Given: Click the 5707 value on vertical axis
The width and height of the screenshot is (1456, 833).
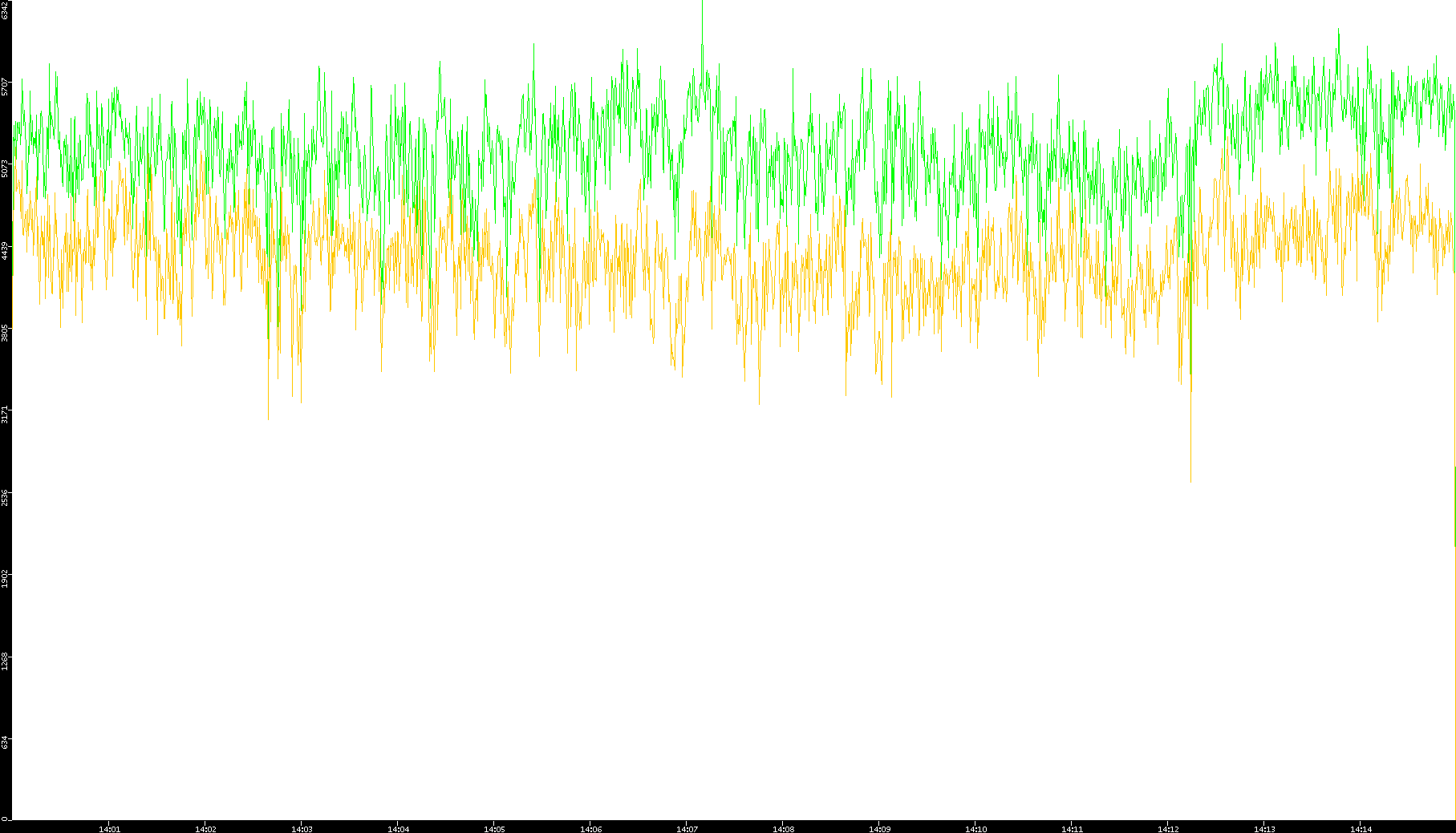Looking at the screenshot, I should (6, 87).
